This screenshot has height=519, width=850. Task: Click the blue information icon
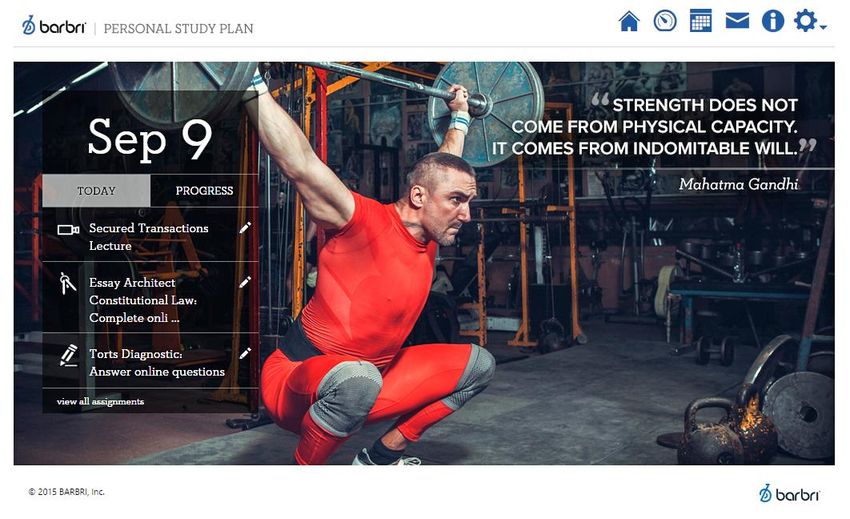coord(772,21)
